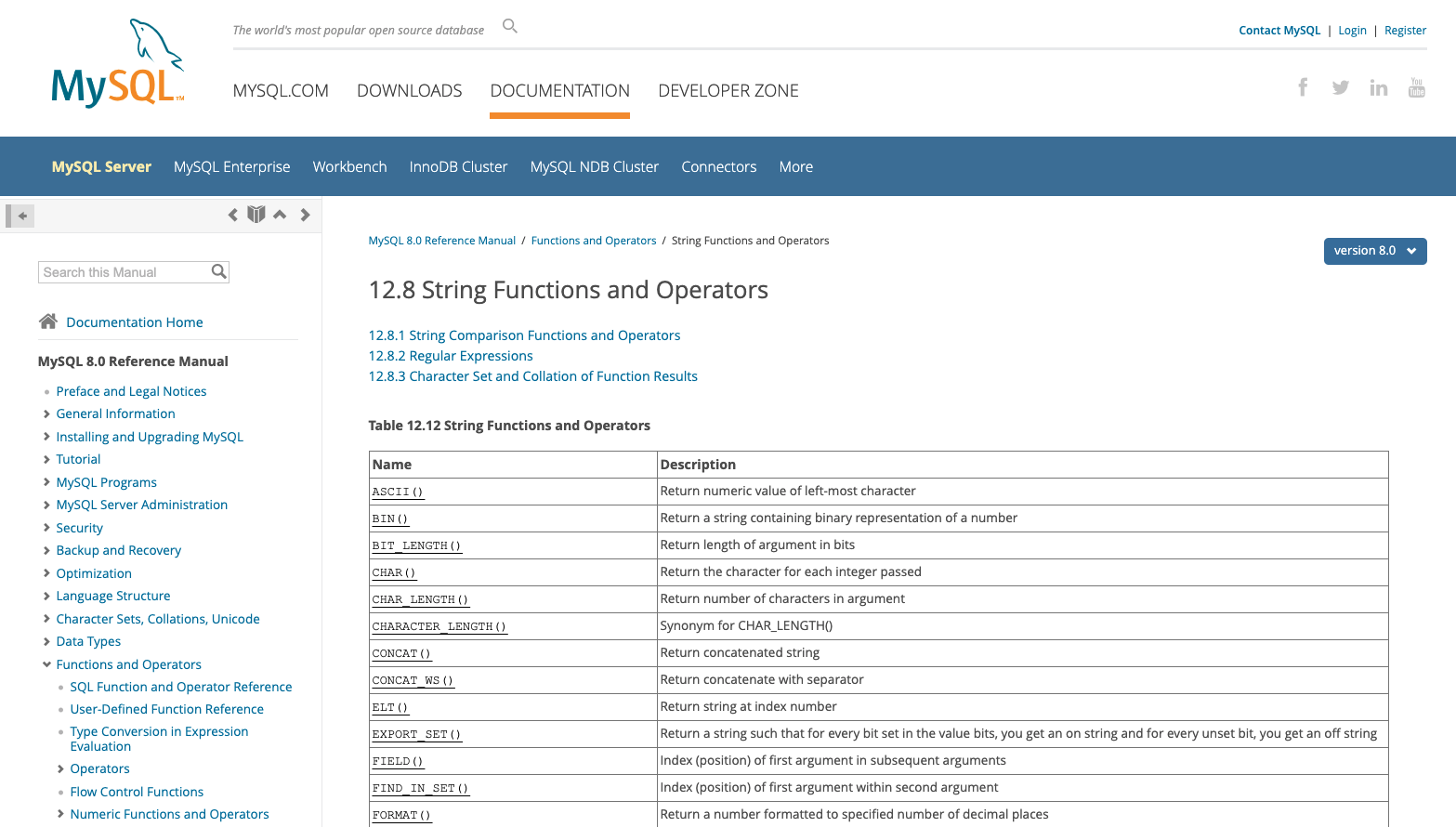1456x827 pixels.
Task: Open the CONCAT_WS() function link
Action: pos(413,681)
